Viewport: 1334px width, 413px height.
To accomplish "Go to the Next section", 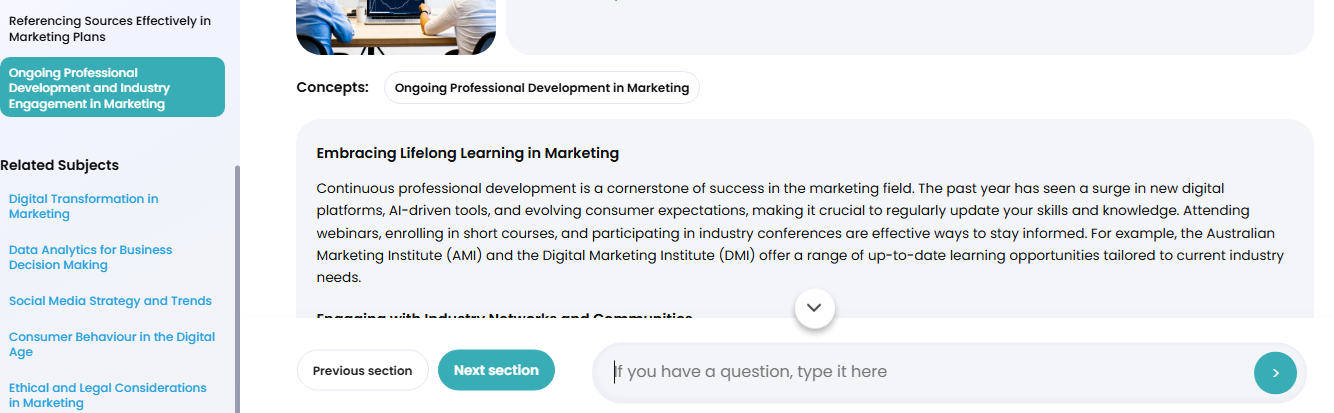I will 496,370.
